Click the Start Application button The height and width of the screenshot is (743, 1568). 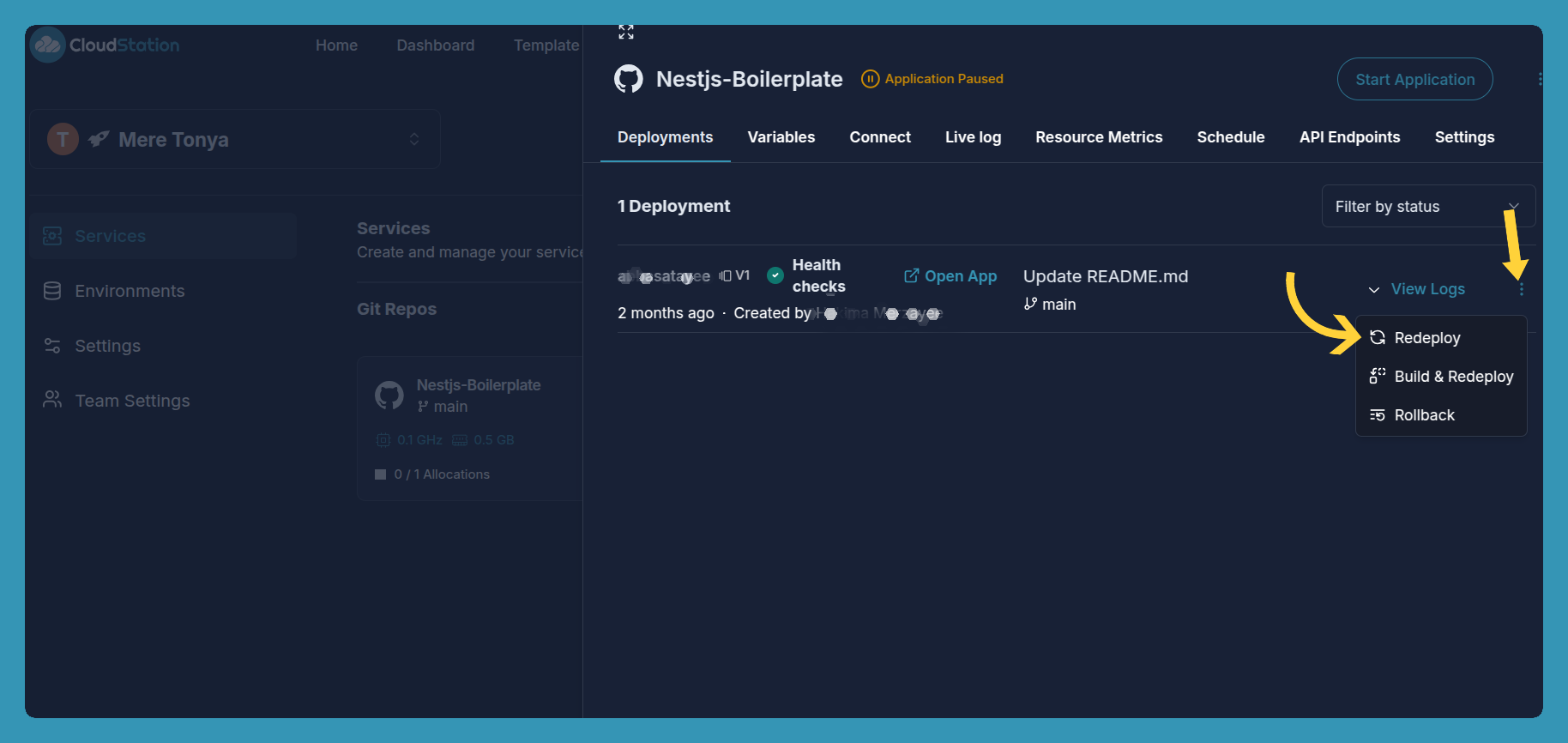[1415, 79]
